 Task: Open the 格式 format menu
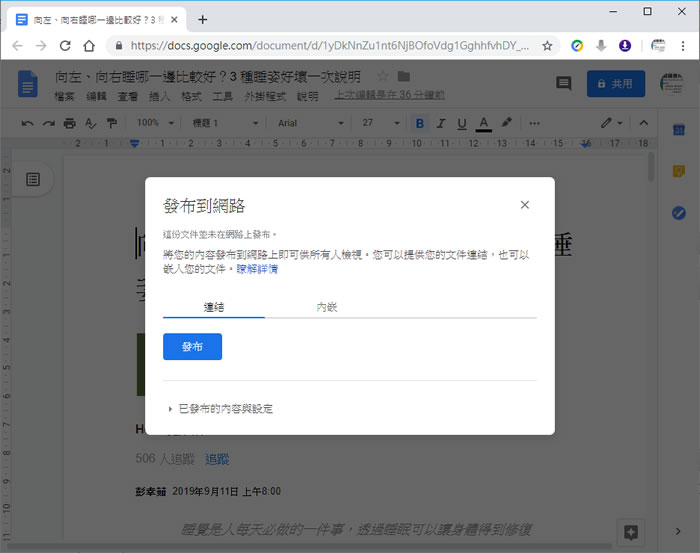191,96
